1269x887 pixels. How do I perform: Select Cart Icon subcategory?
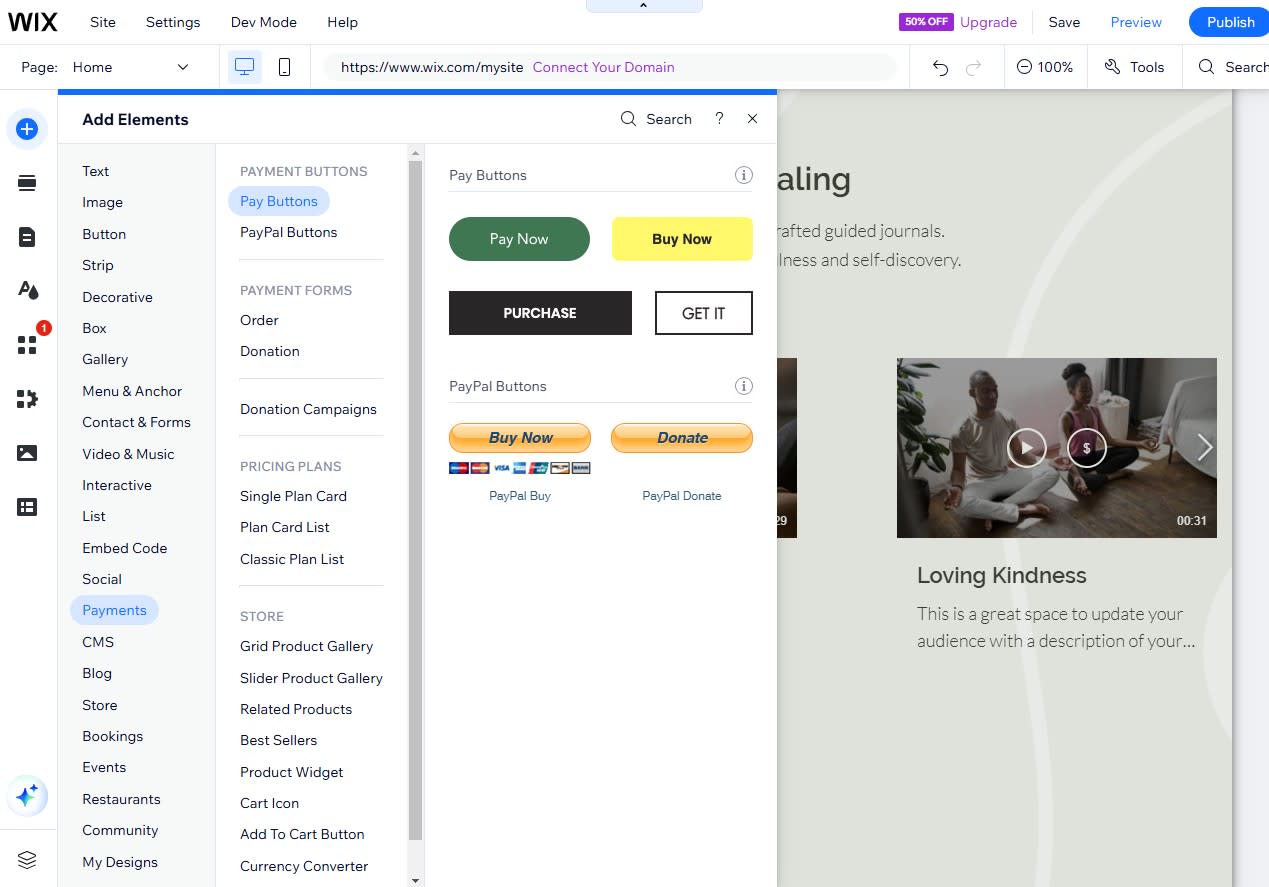pos(269,803)
